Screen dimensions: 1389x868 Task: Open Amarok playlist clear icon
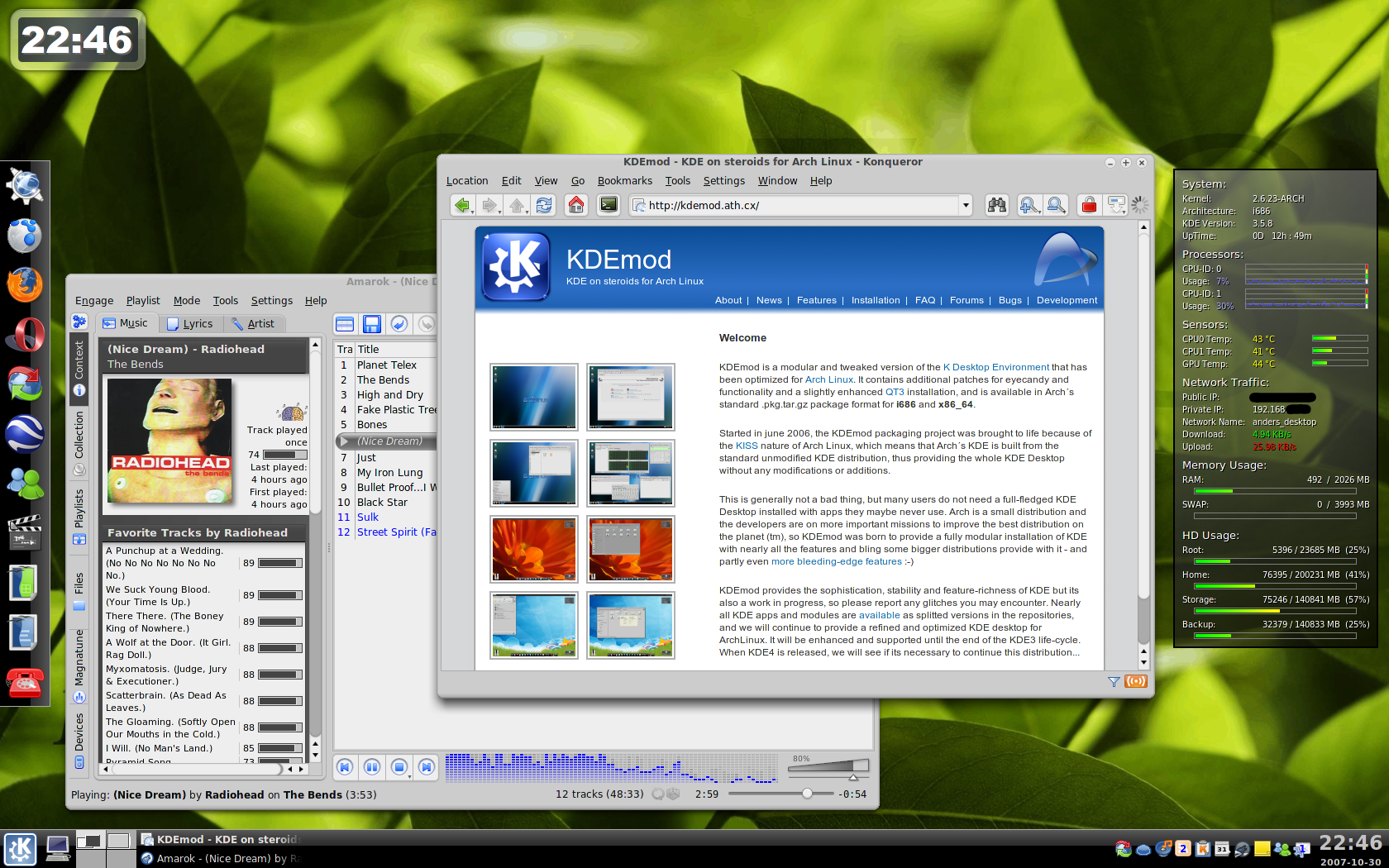click(x=345, y=324)
